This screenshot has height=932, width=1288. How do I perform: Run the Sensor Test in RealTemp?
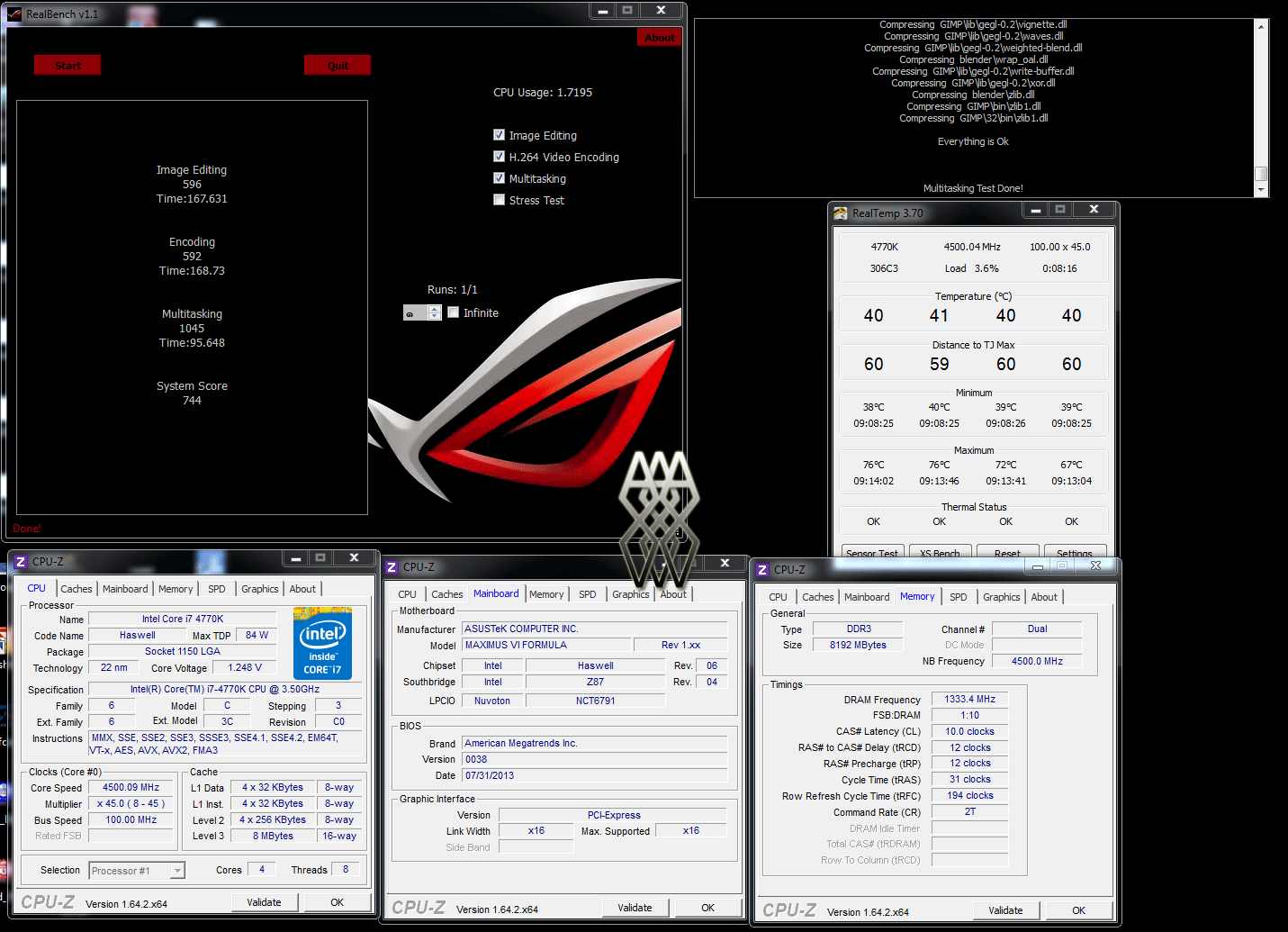pyautogui.click(x=872, y=553)
